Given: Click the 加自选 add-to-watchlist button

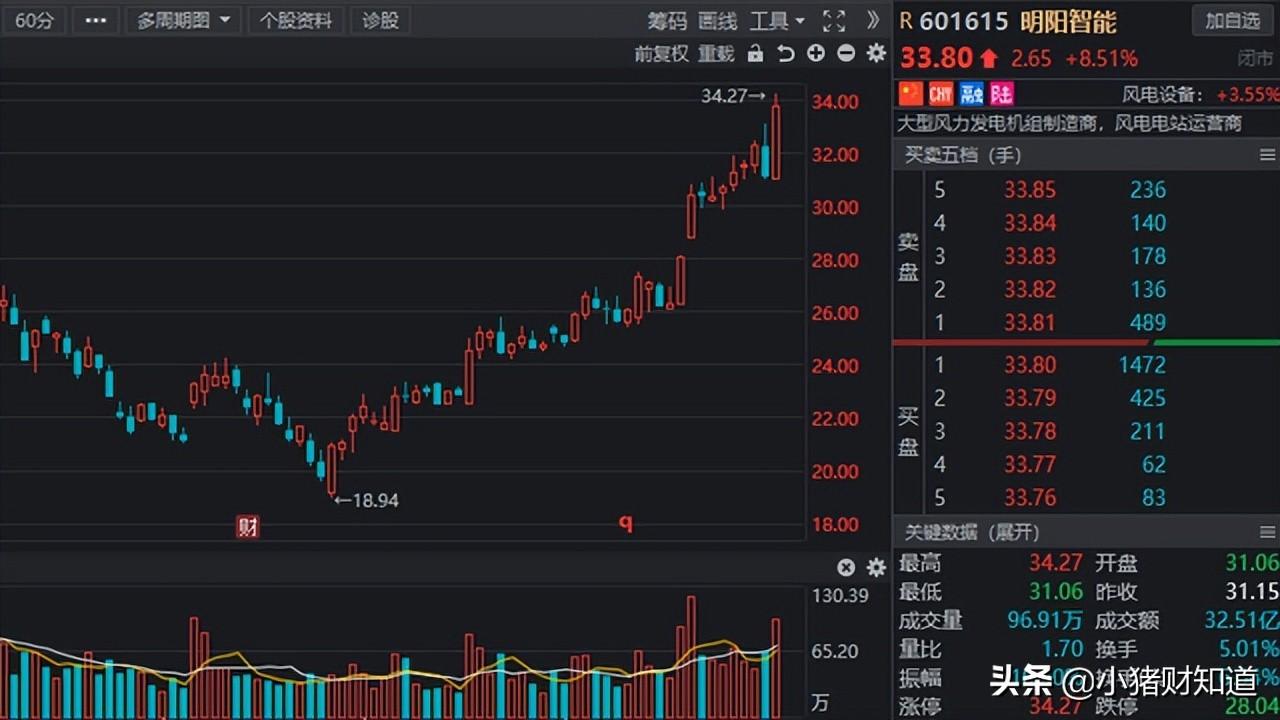Looking at the screenshot, I should click(1231, 20).
